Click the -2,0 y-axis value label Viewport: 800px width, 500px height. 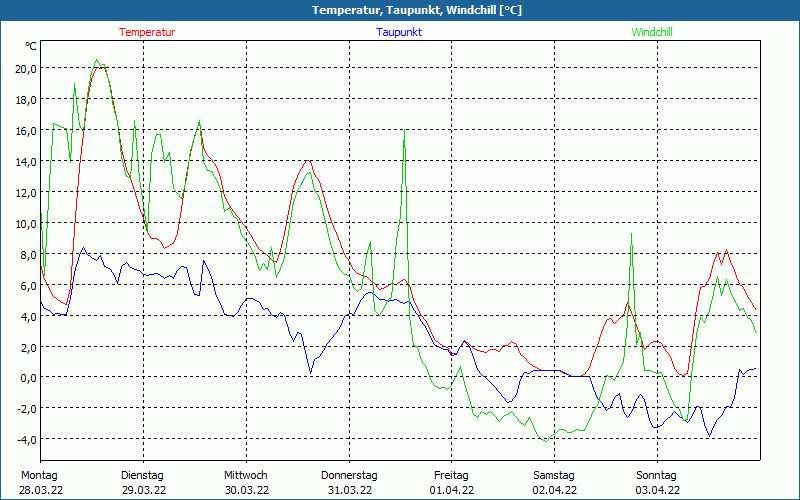click(24, 409)
